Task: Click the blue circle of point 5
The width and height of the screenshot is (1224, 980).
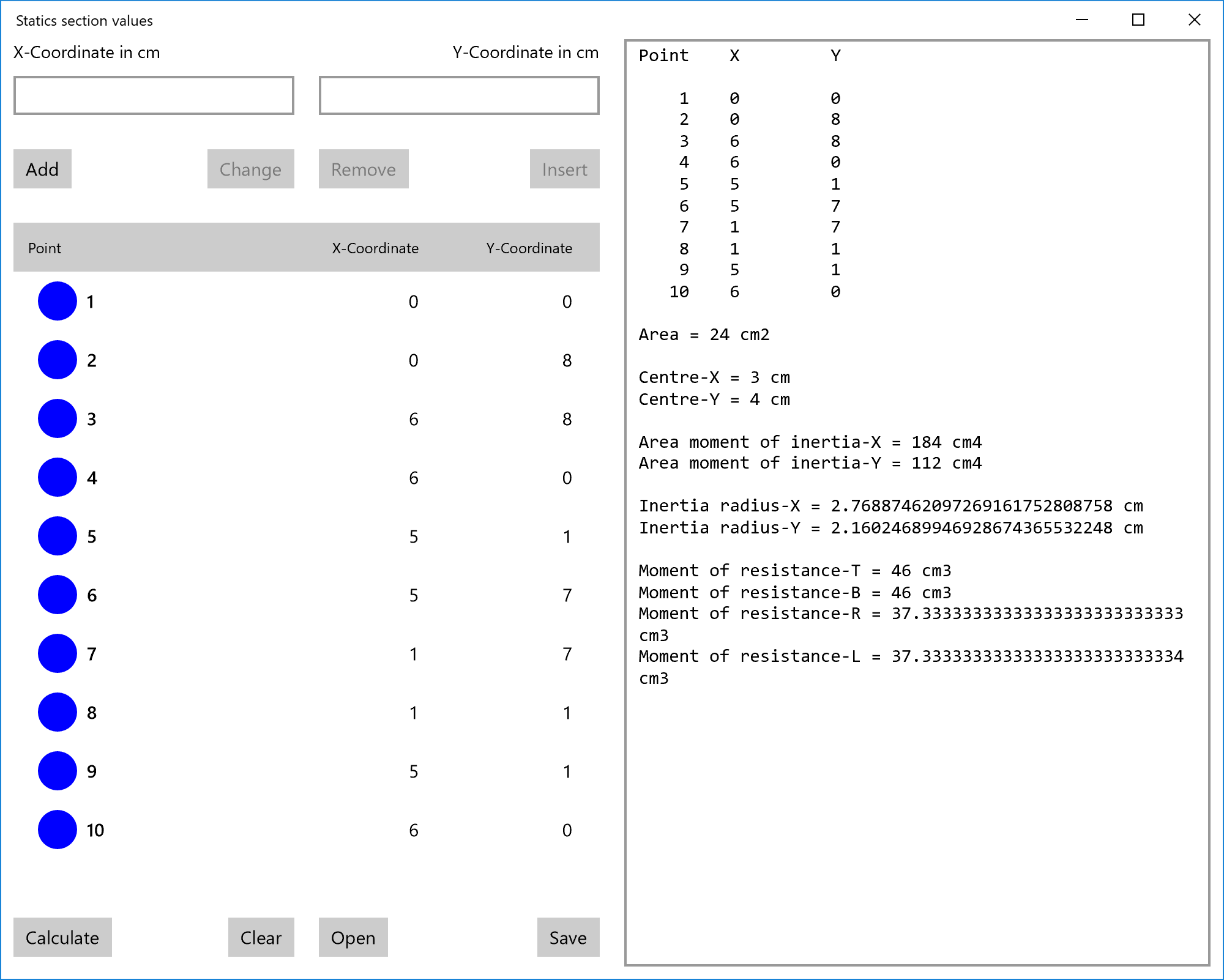Action: pyautogui.click(x=58, y=536)
